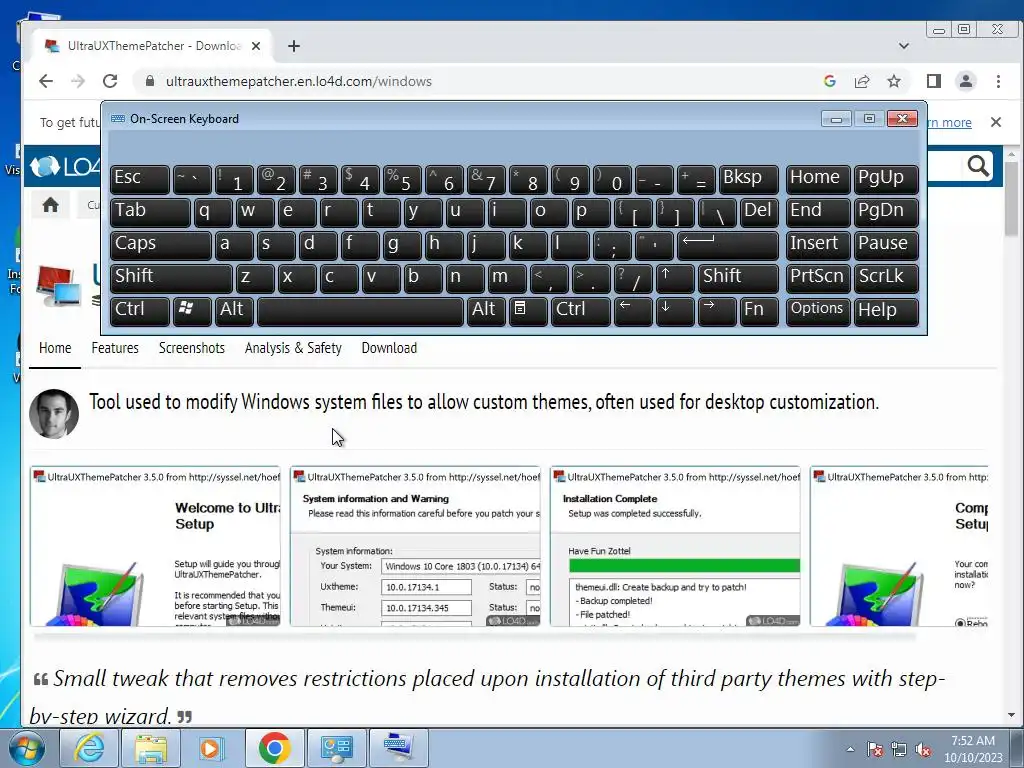Click the left arrow key on keyboard
The width and height of the screenshot is (1024, 768).
(x=633, y=310)
